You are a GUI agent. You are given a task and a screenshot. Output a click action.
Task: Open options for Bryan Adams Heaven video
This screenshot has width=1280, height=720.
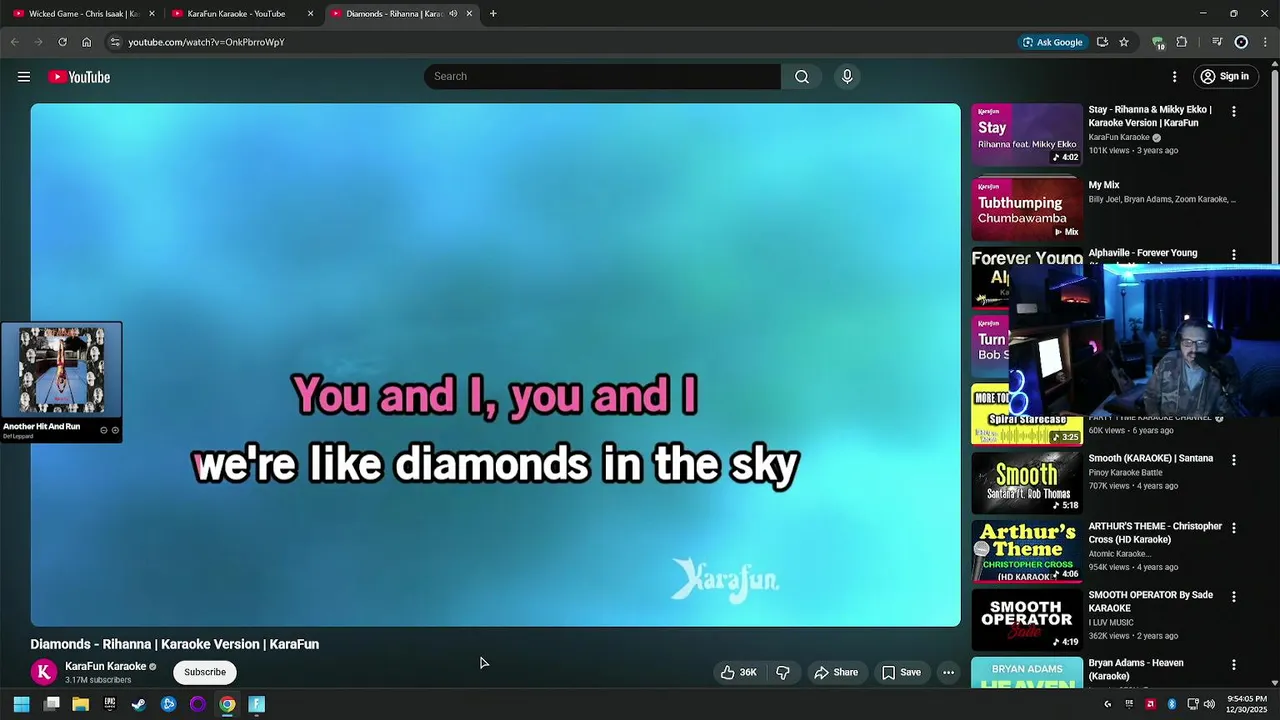(x=1234, y=665)
